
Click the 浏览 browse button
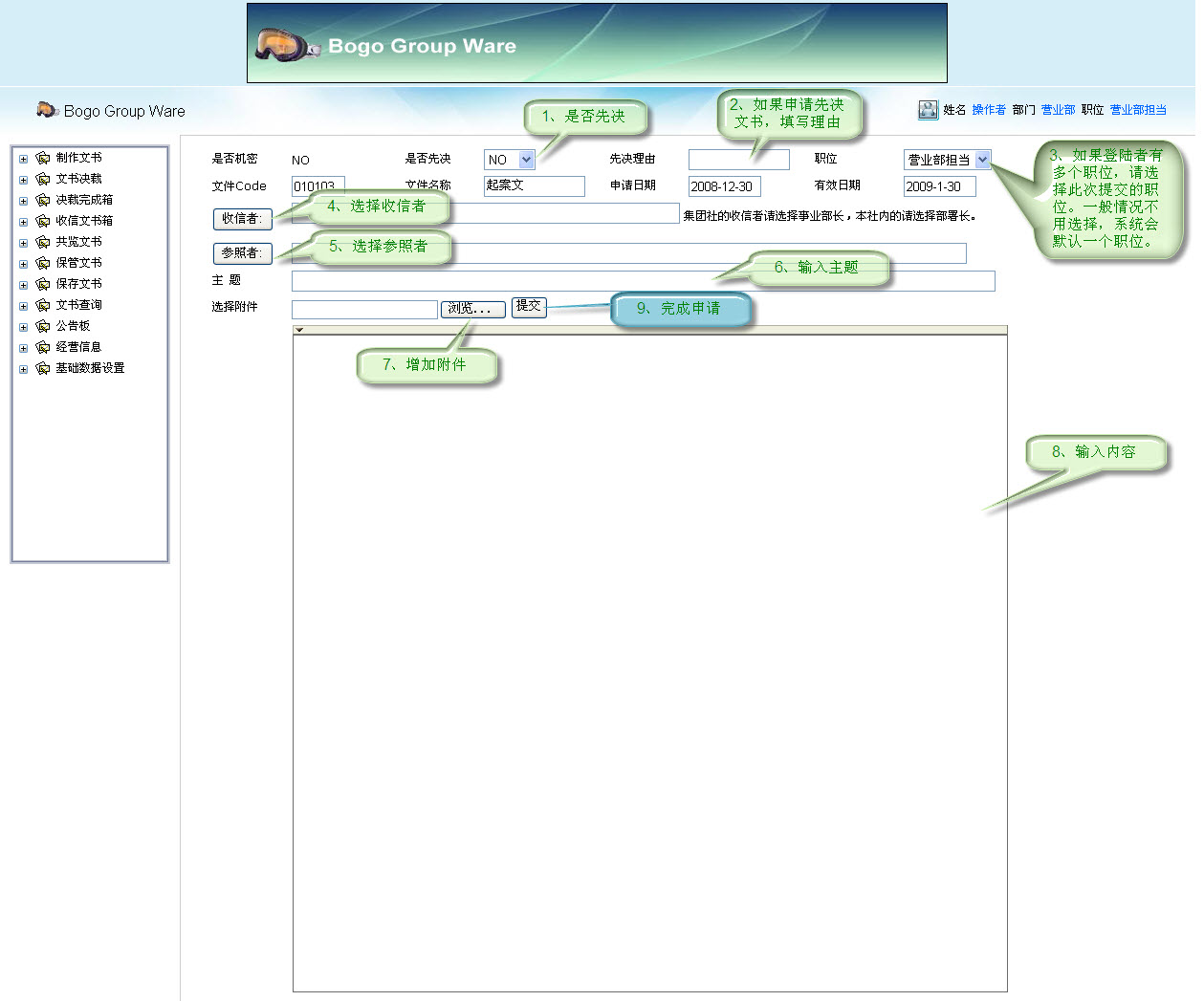click(x=472, y=309)
